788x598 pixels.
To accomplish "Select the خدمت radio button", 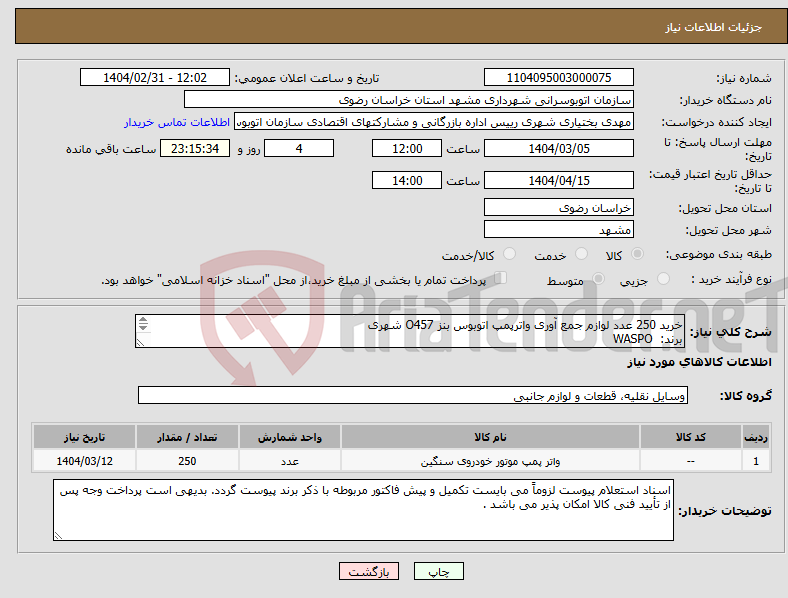I will 581,254.
